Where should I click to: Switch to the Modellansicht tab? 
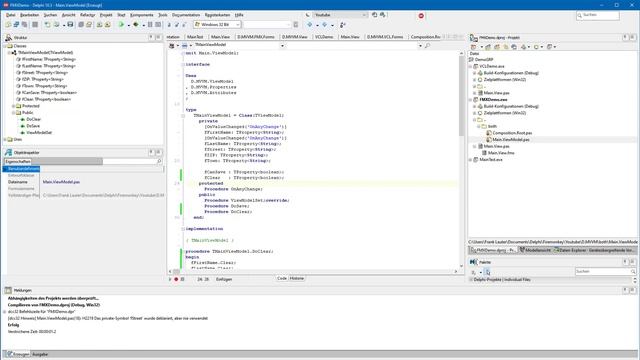point(536,250)
